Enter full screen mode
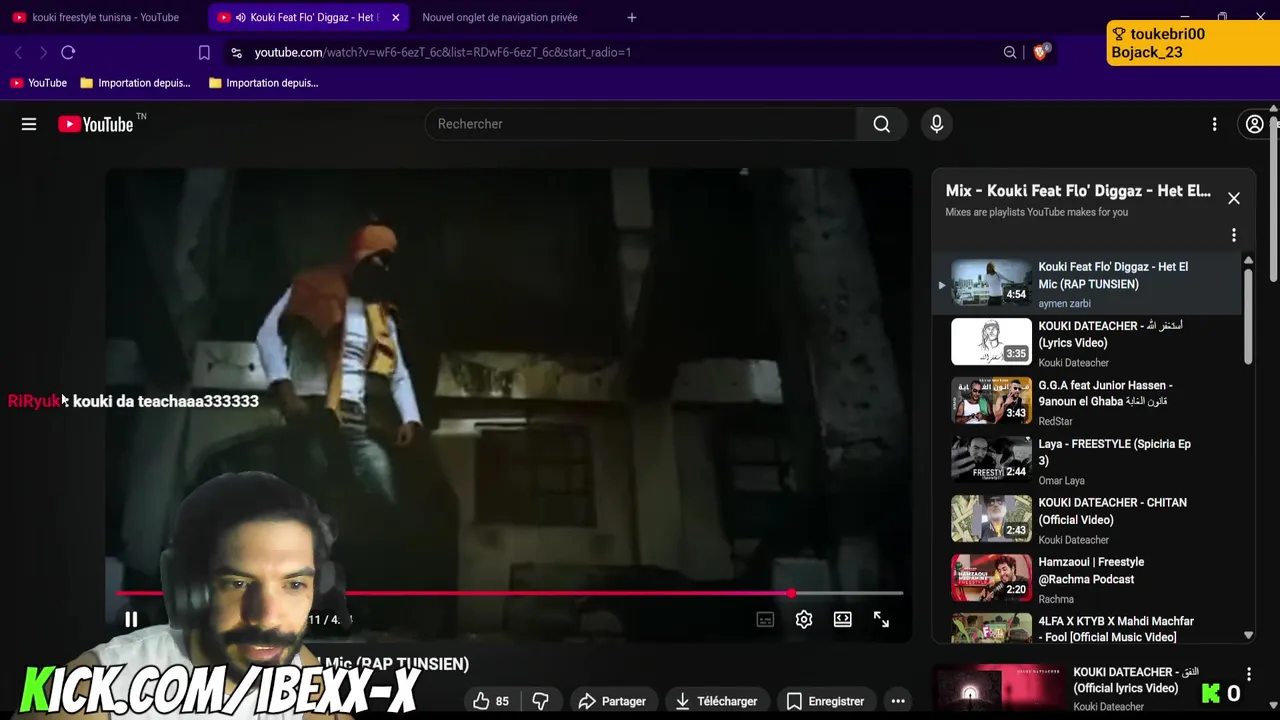 [x=881, y=620]
